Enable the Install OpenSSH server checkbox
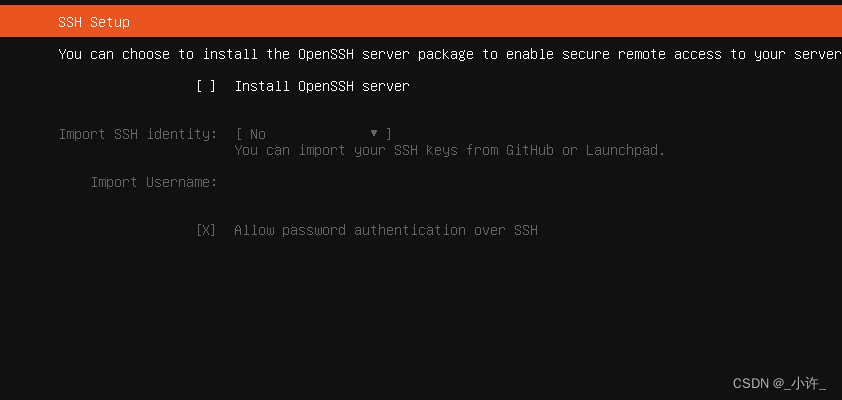This screenshot has width=842, height=400. click(206, 86)
